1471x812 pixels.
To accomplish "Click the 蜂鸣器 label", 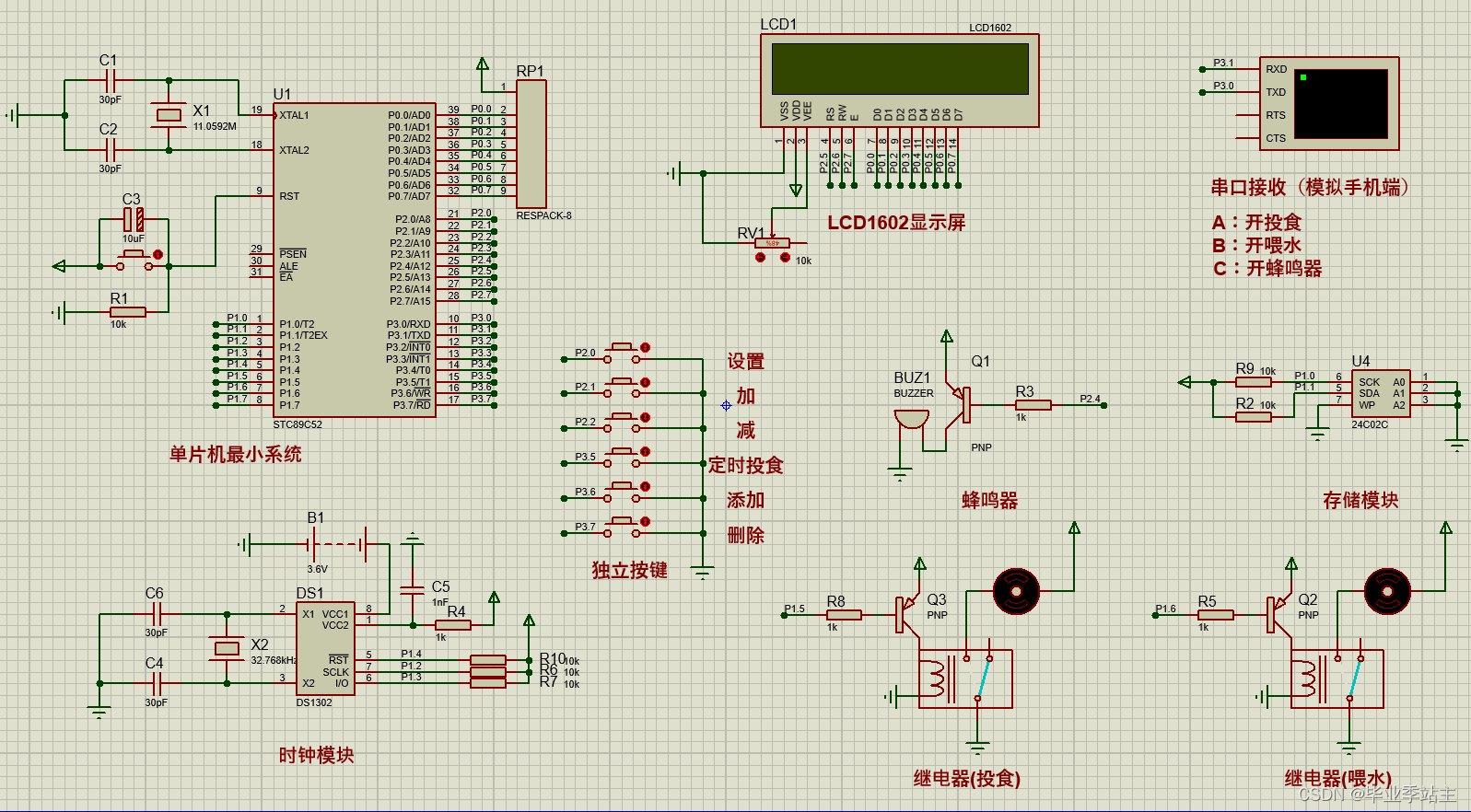I will pyautogui.click(x=990, y=500).
